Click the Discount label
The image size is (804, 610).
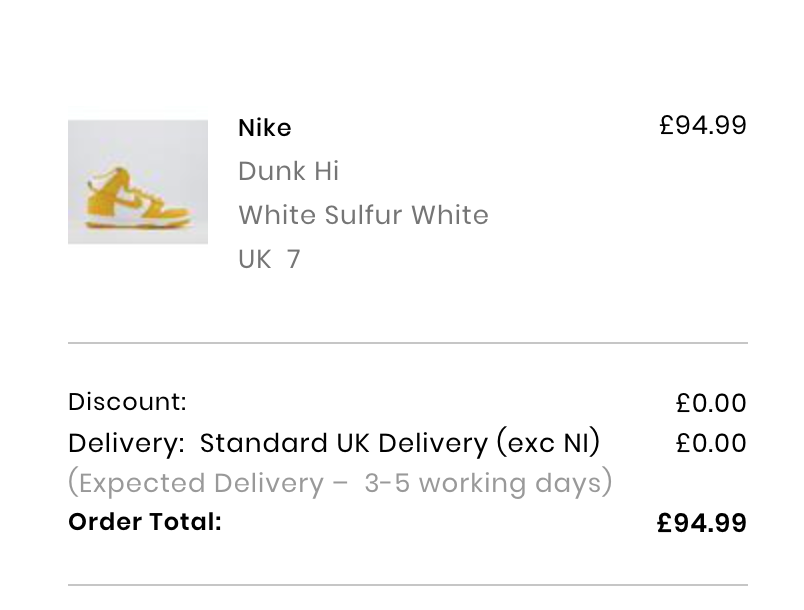[127, 402]
